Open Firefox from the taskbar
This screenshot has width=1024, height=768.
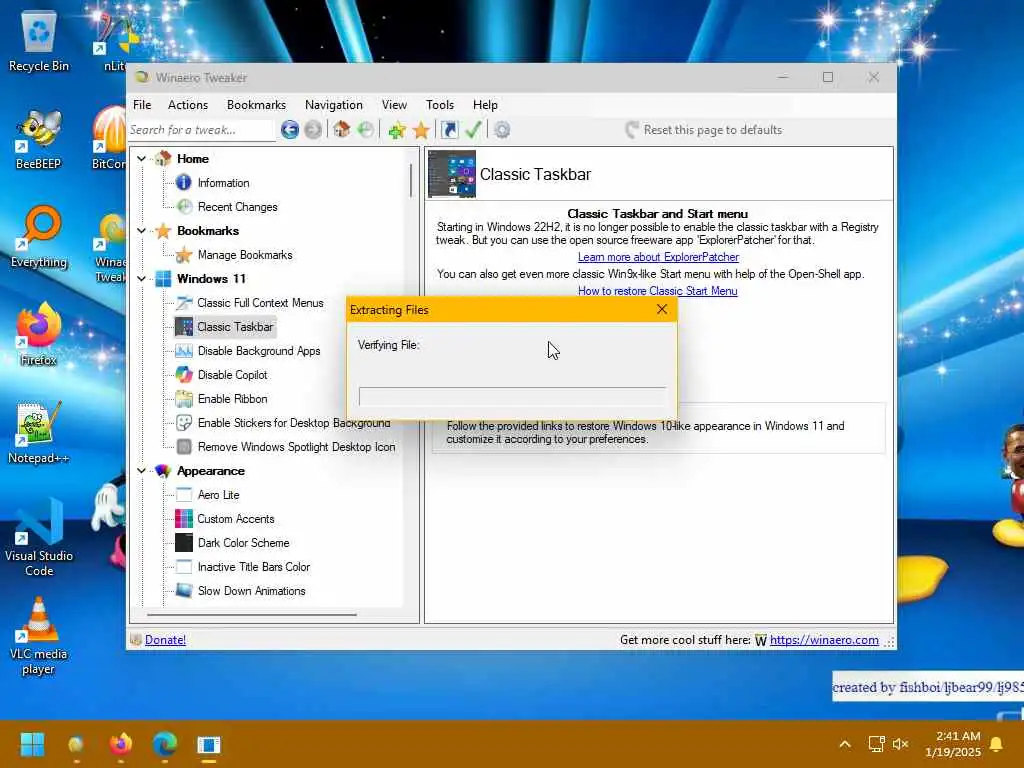121,744
